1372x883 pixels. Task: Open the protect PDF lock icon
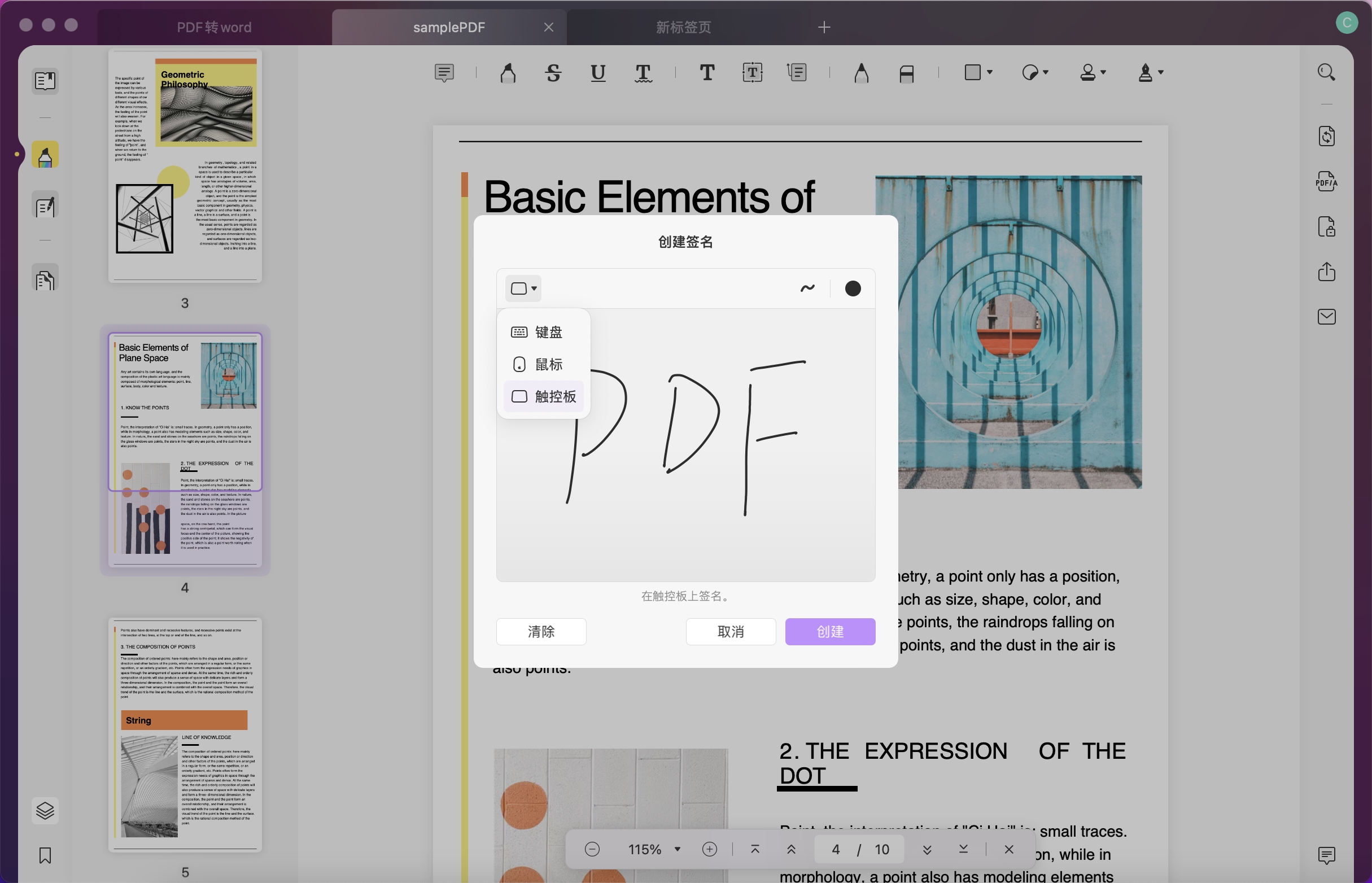tap(1327, 226)
